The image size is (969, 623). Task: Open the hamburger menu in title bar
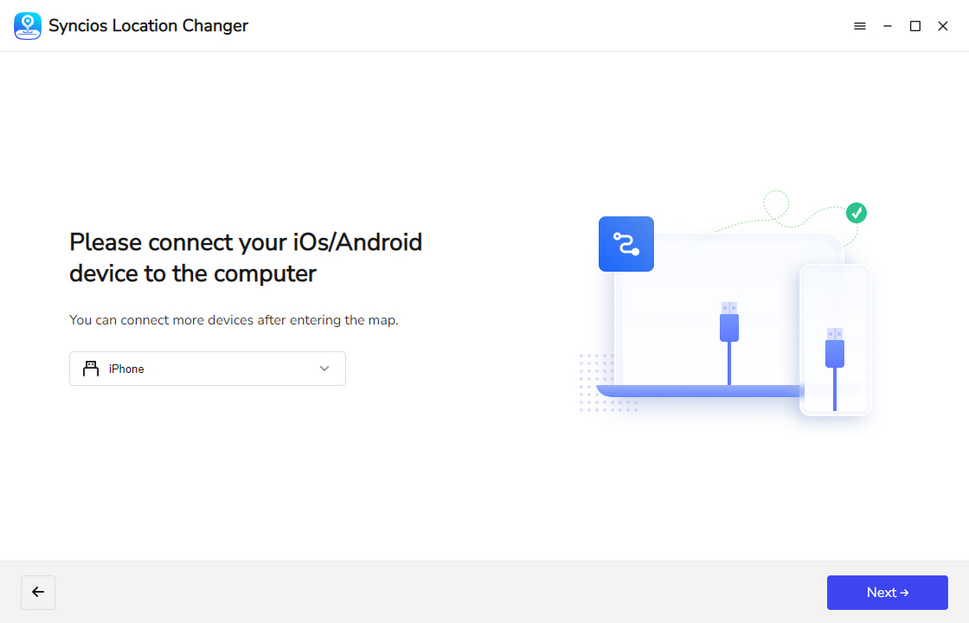pos(859,26)
